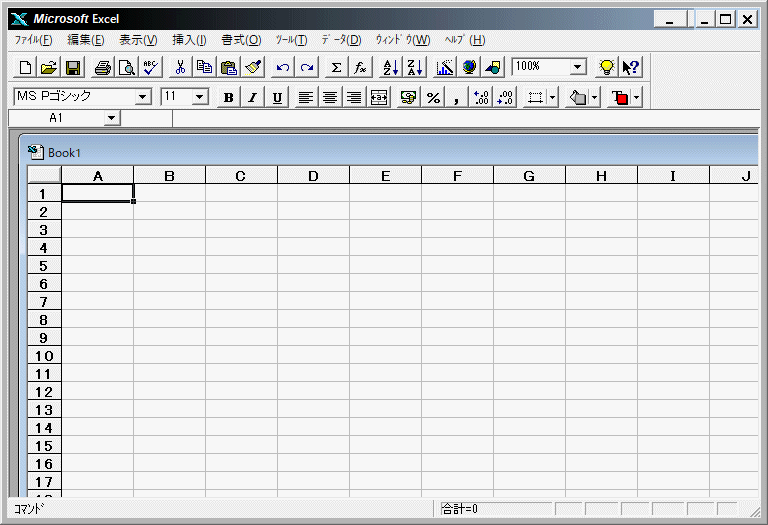Open the データ(D) menu
Viewport: 768px width, 525px height.
pos(341,40)
